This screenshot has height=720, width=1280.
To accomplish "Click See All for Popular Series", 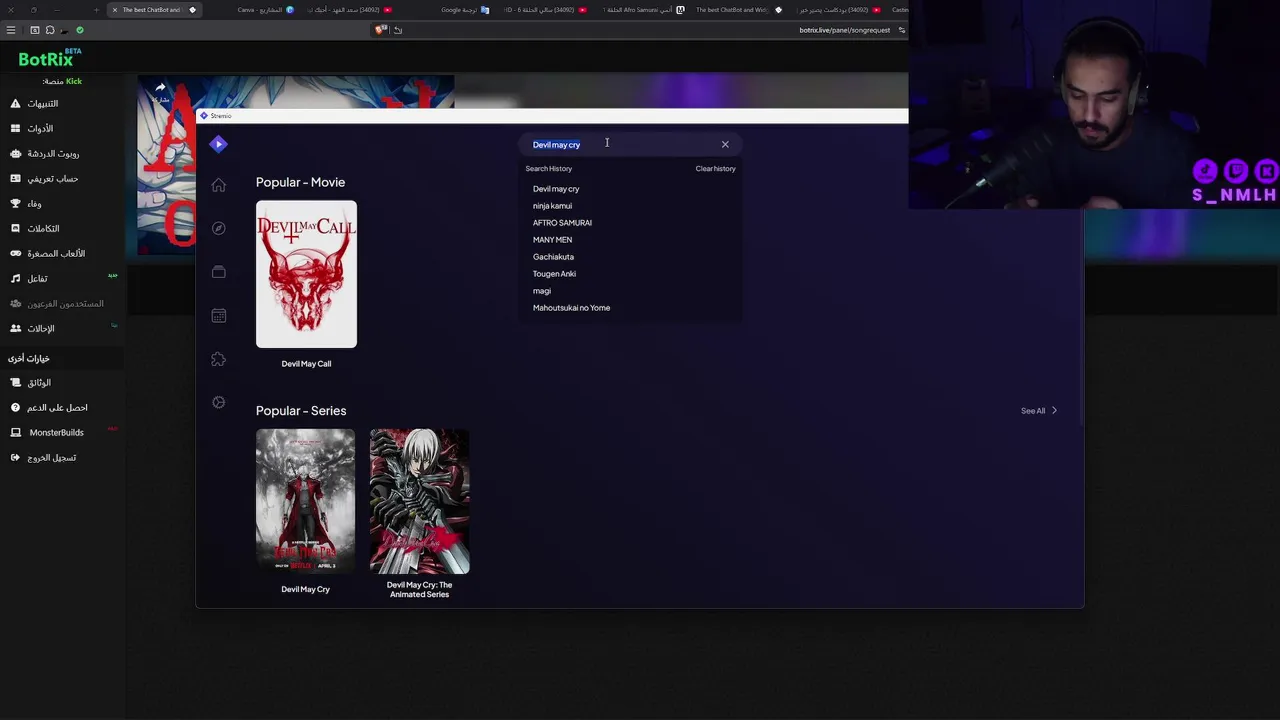I will 1038,411.
